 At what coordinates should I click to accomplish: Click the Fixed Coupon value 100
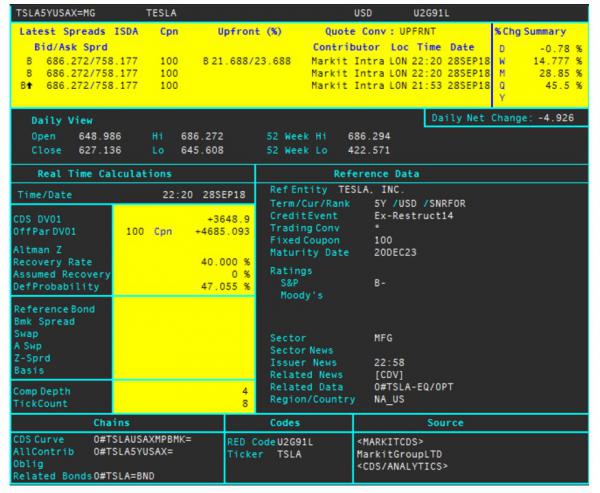[x=383, y=240]
